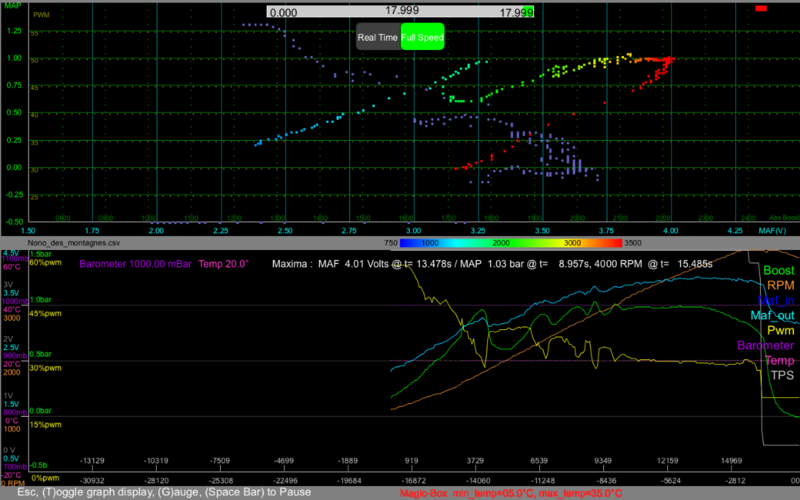Click the 'Temp 20.0°' reading
This screenshot has height=500, width=800.
[223, 264]
